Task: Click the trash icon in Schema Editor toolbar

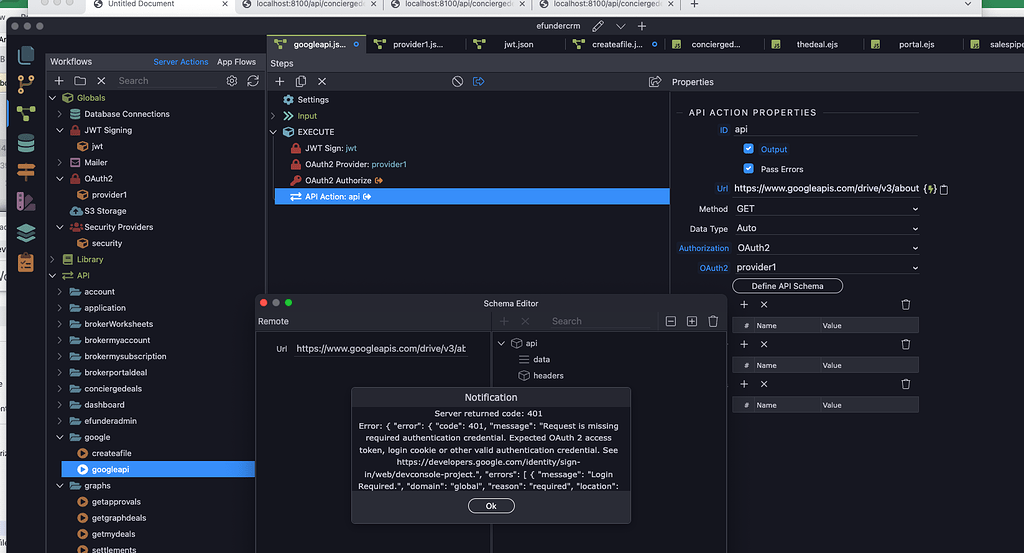Action: (x=713, y=321)
